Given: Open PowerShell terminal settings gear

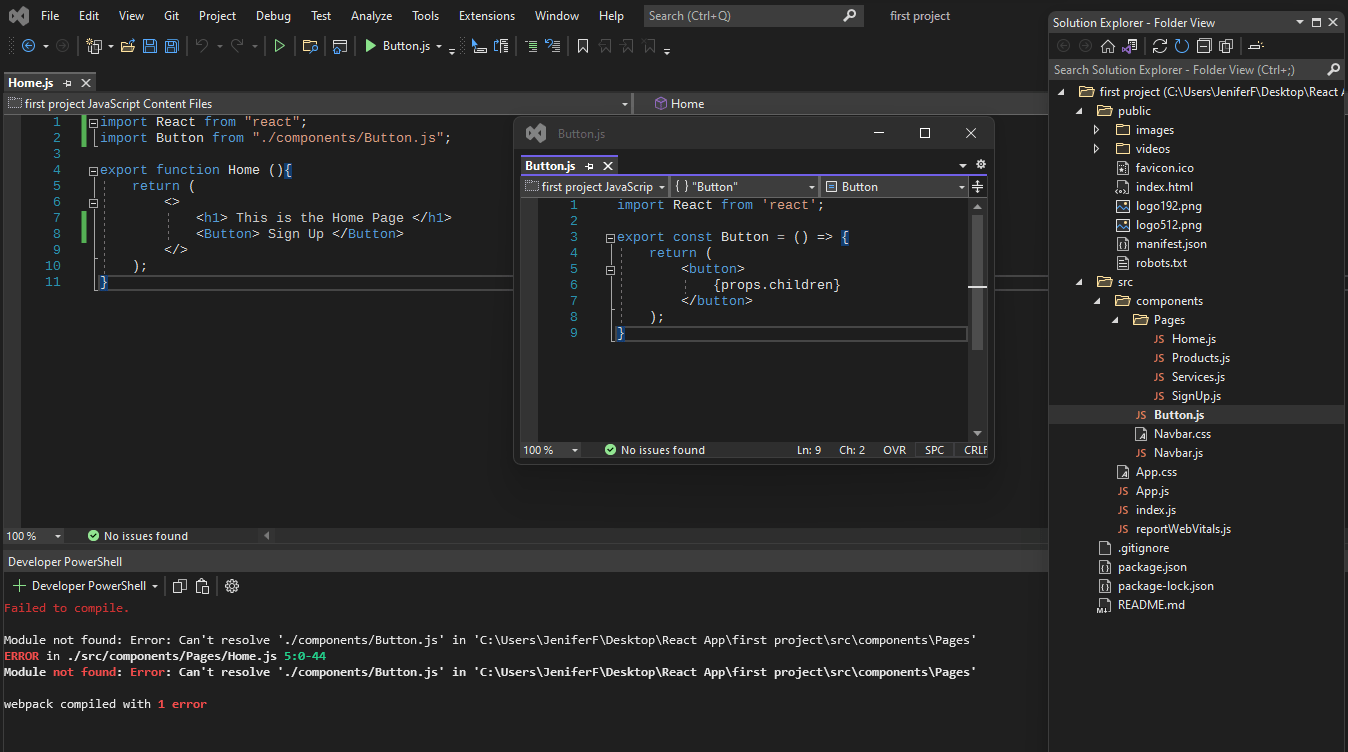Looking at the screenshot, I should click(x=232, y=586).
